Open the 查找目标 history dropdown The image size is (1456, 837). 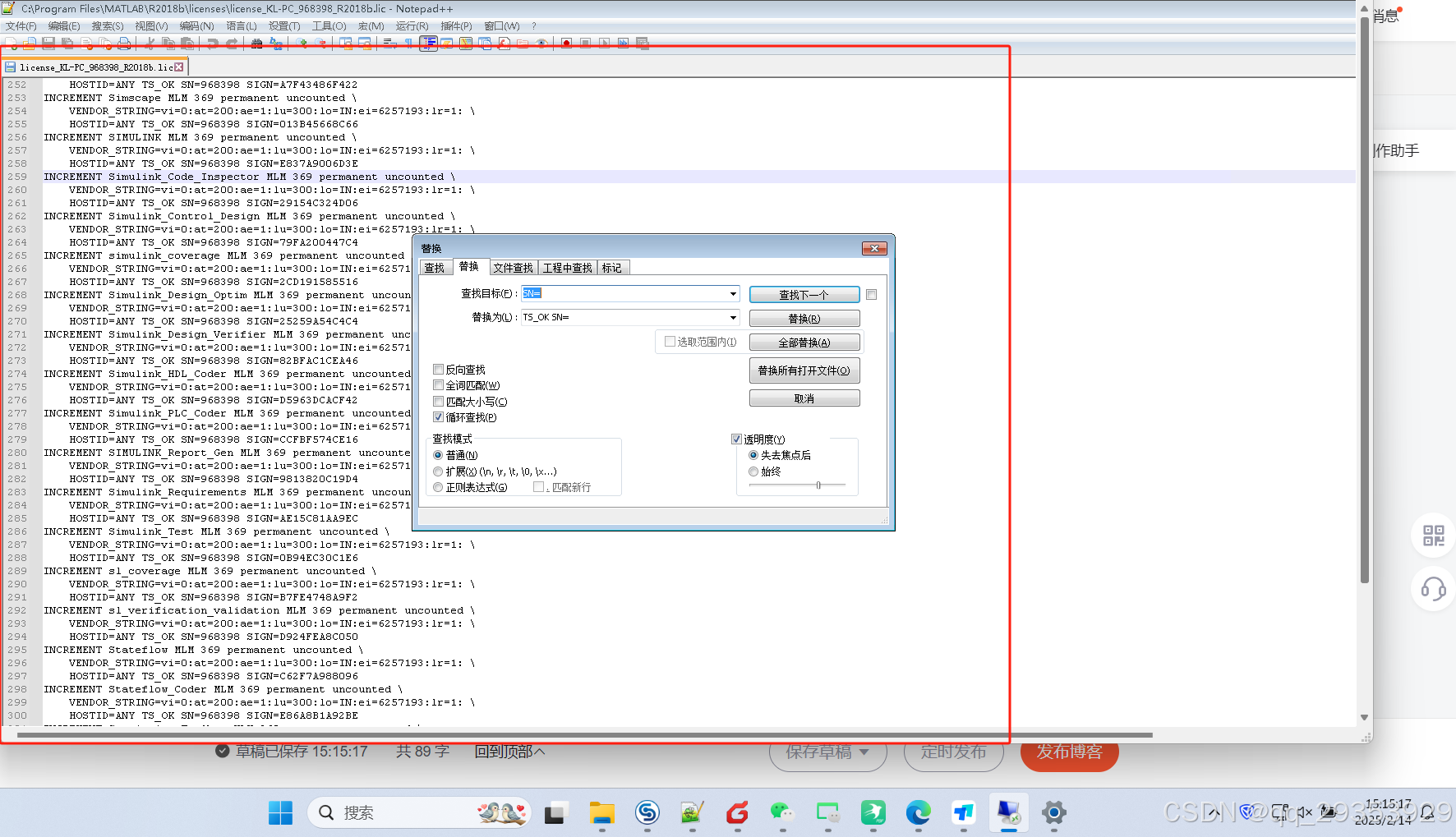tap(732, 293)
